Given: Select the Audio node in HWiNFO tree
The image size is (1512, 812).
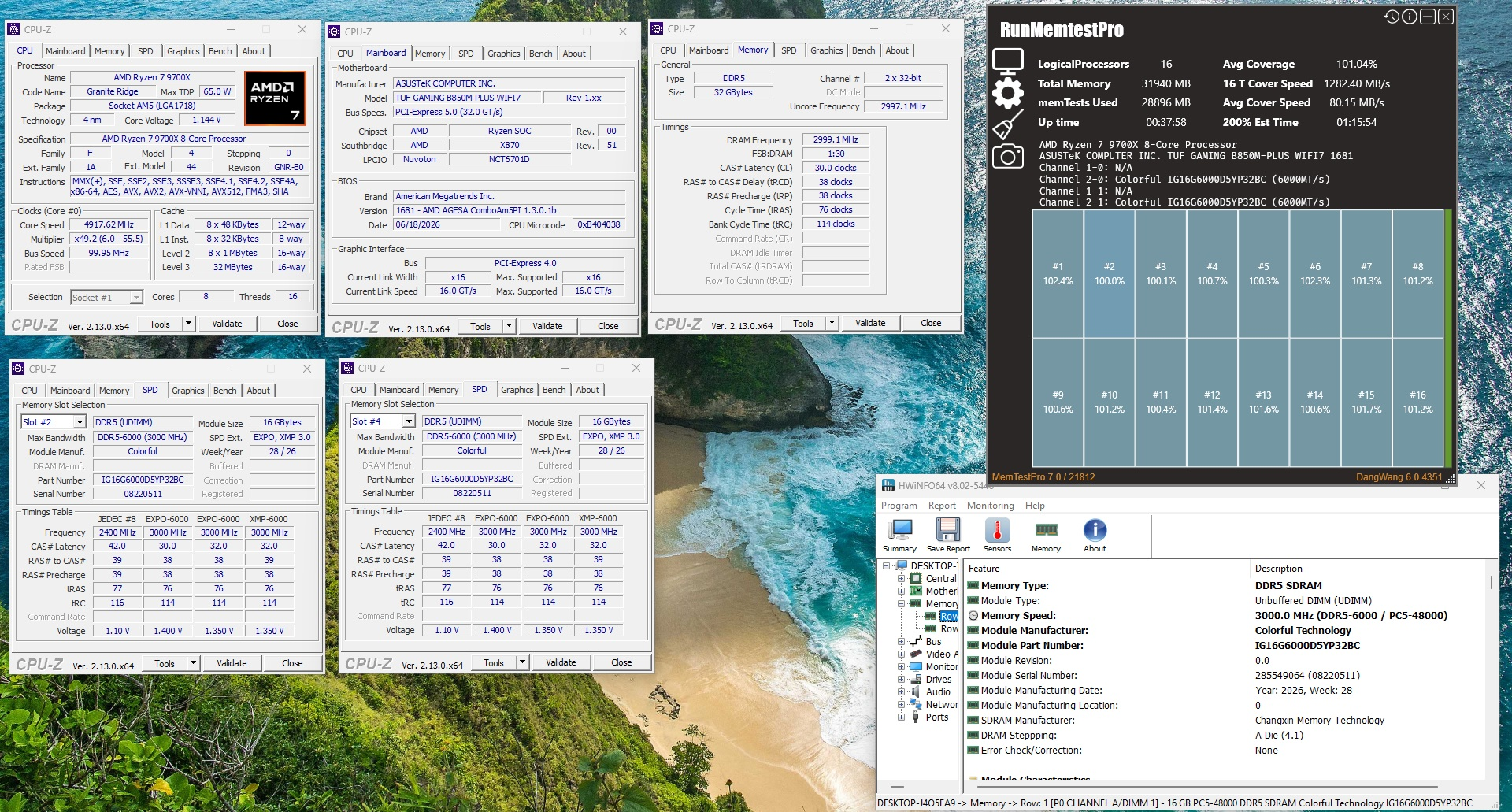Looking at the screenshot, I should tap(938, 691).
